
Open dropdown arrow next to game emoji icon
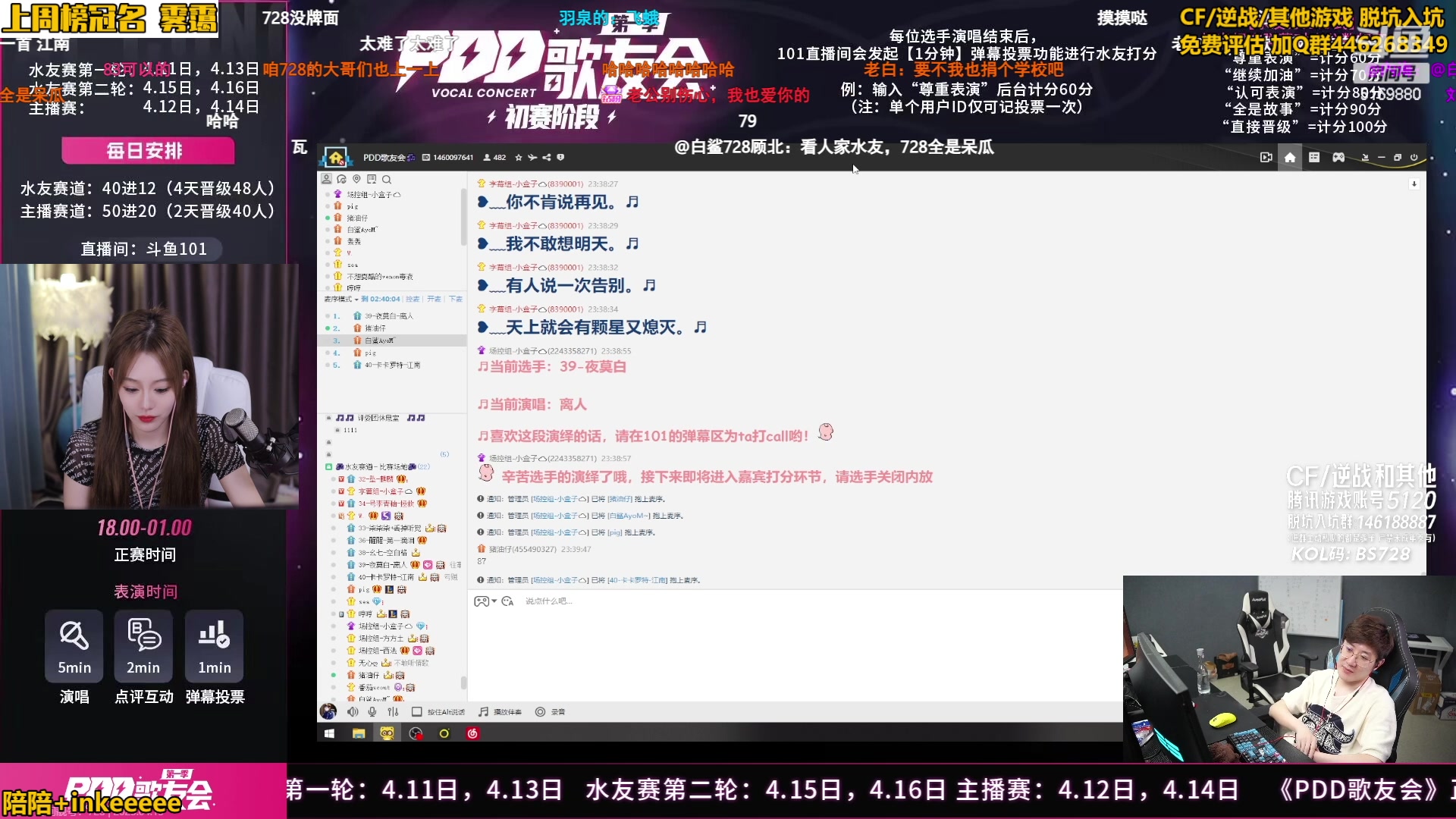tap(494, 601)
